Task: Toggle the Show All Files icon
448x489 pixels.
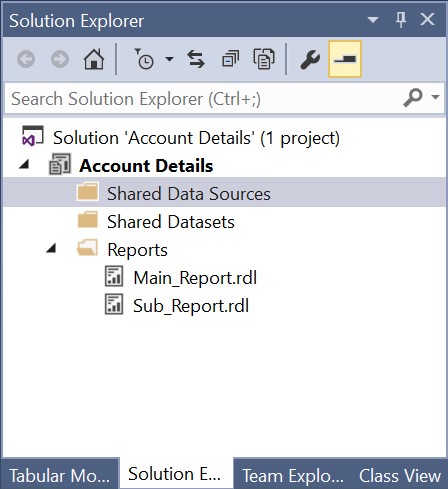Action: (x=264, y=59)
